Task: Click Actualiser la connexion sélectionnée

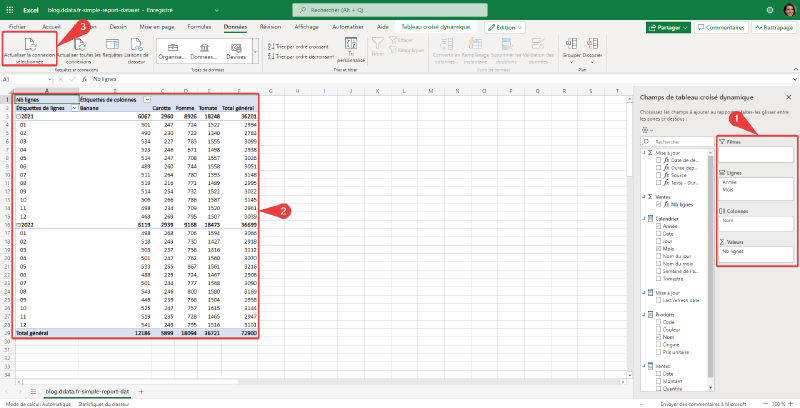Action: pos(29,50)
